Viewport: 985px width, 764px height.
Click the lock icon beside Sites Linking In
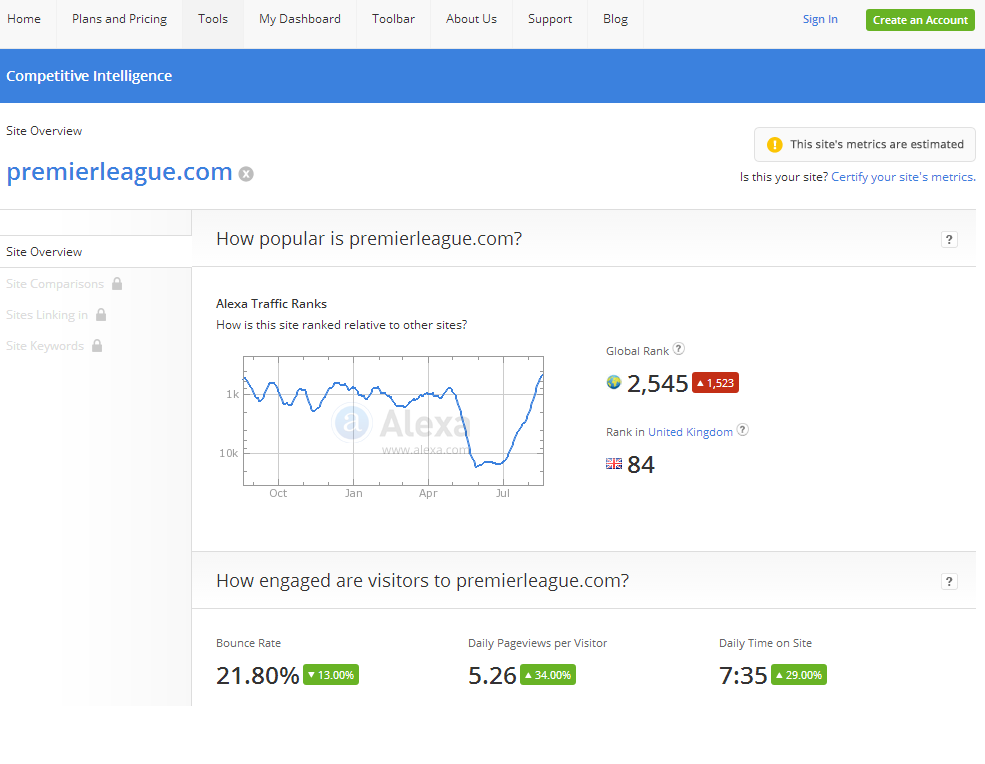[101, 315]
